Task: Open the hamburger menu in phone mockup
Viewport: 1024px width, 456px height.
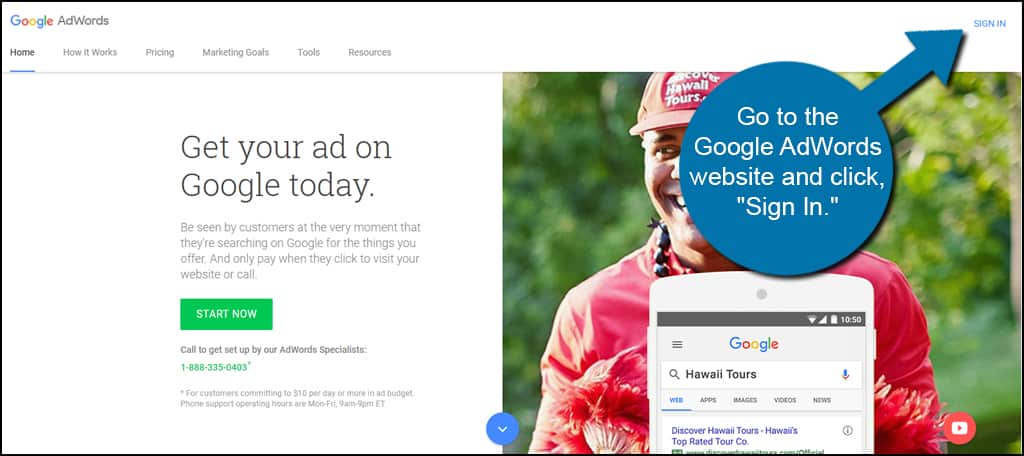Action: (x=677, y=344)
